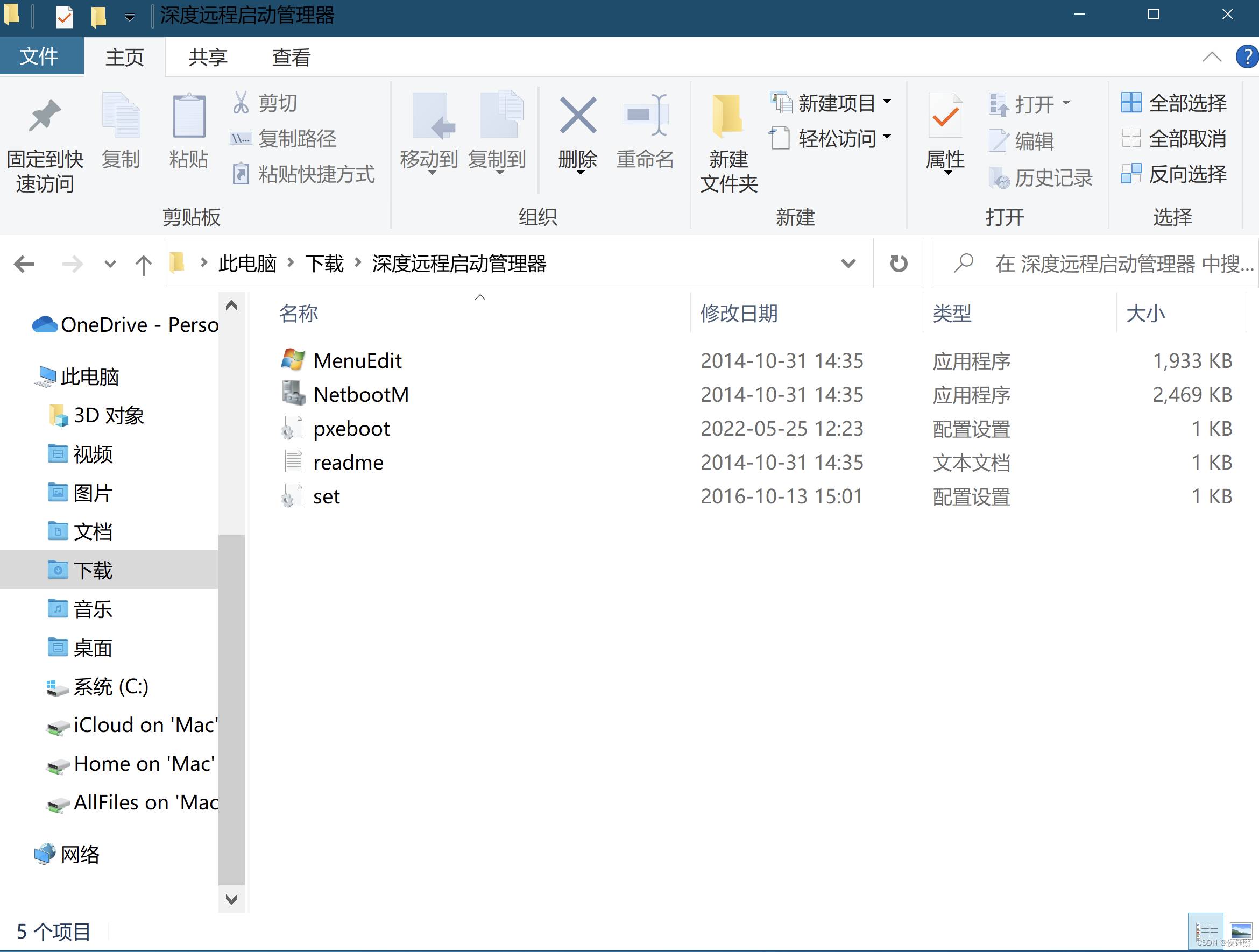Collapse the ribbon with the chevron

click(1211, 57)
